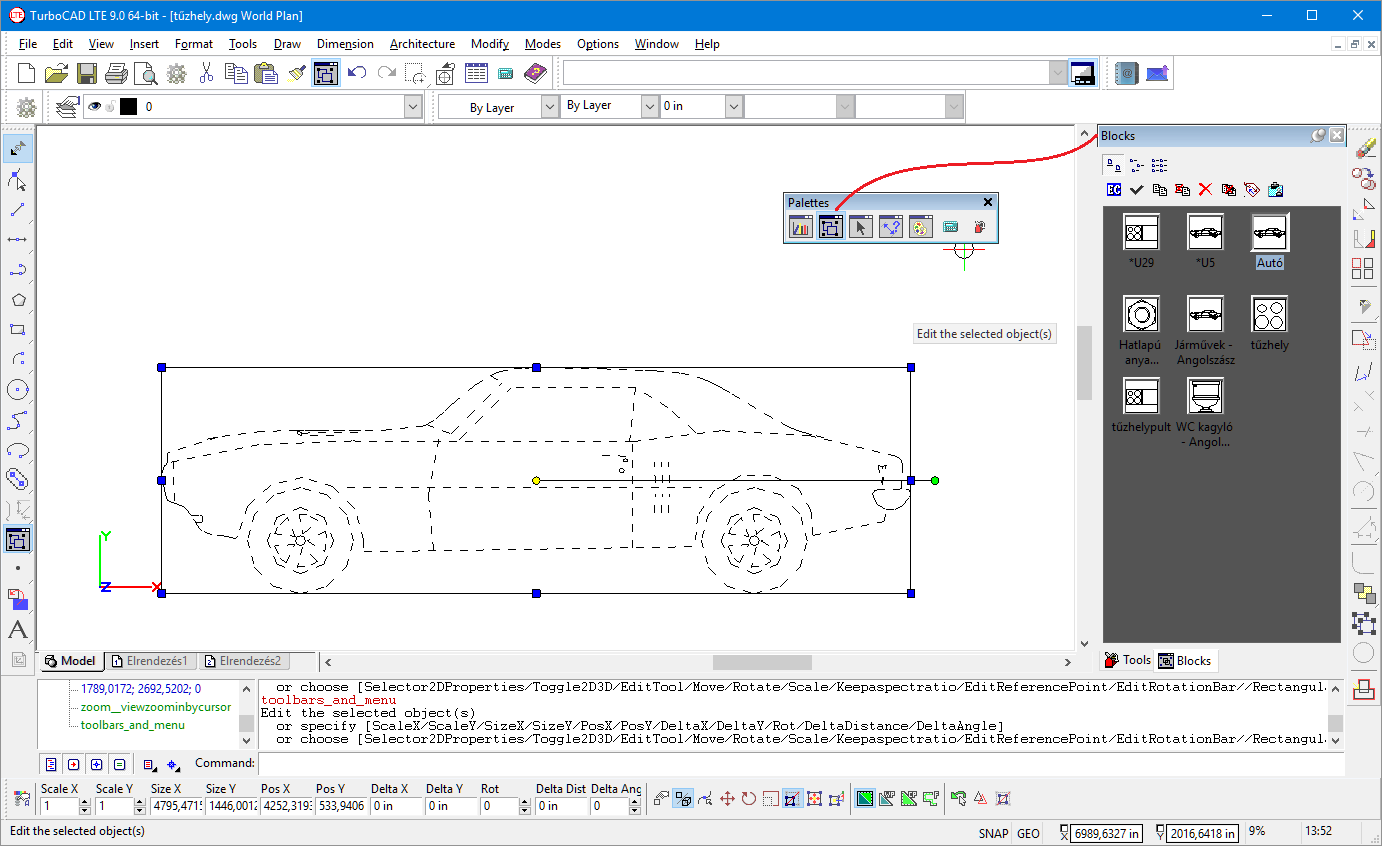Open the File menu
The image size is (1384, 847).
click(x=28, y=44)
